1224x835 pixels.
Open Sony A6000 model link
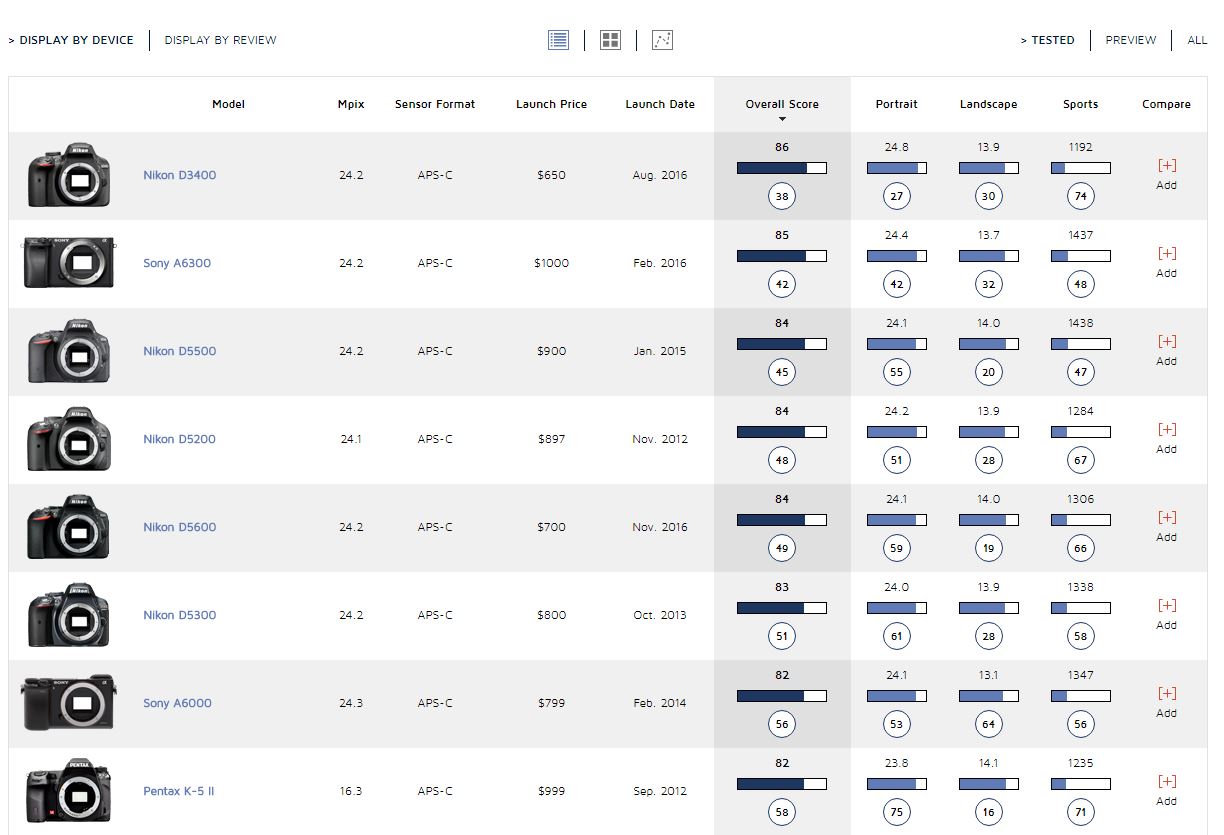click(x=177, y=703)
